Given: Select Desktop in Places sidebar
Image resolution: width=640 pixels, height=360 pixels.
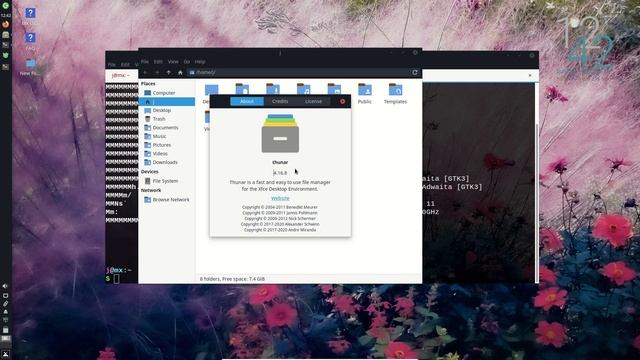Looking at the screenshot, I should tap(167, 110).
